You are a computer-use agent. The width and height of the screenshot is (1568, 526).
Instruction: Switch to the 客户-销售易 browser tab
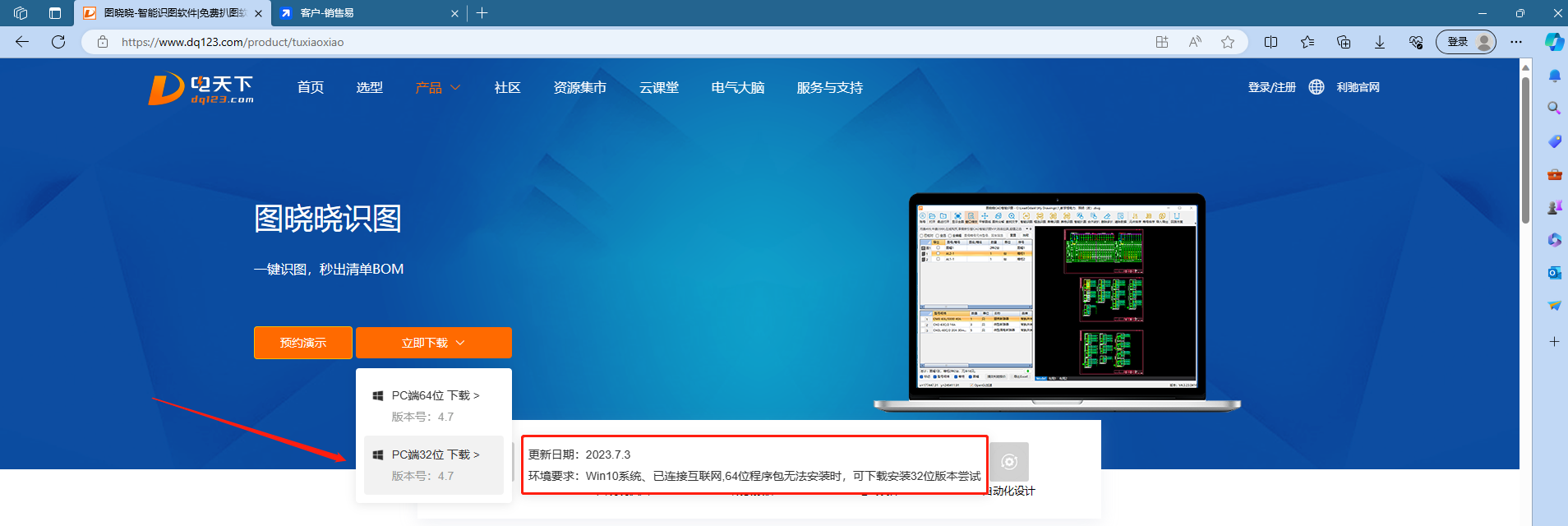pyautogui.click(x=368, y=13)
